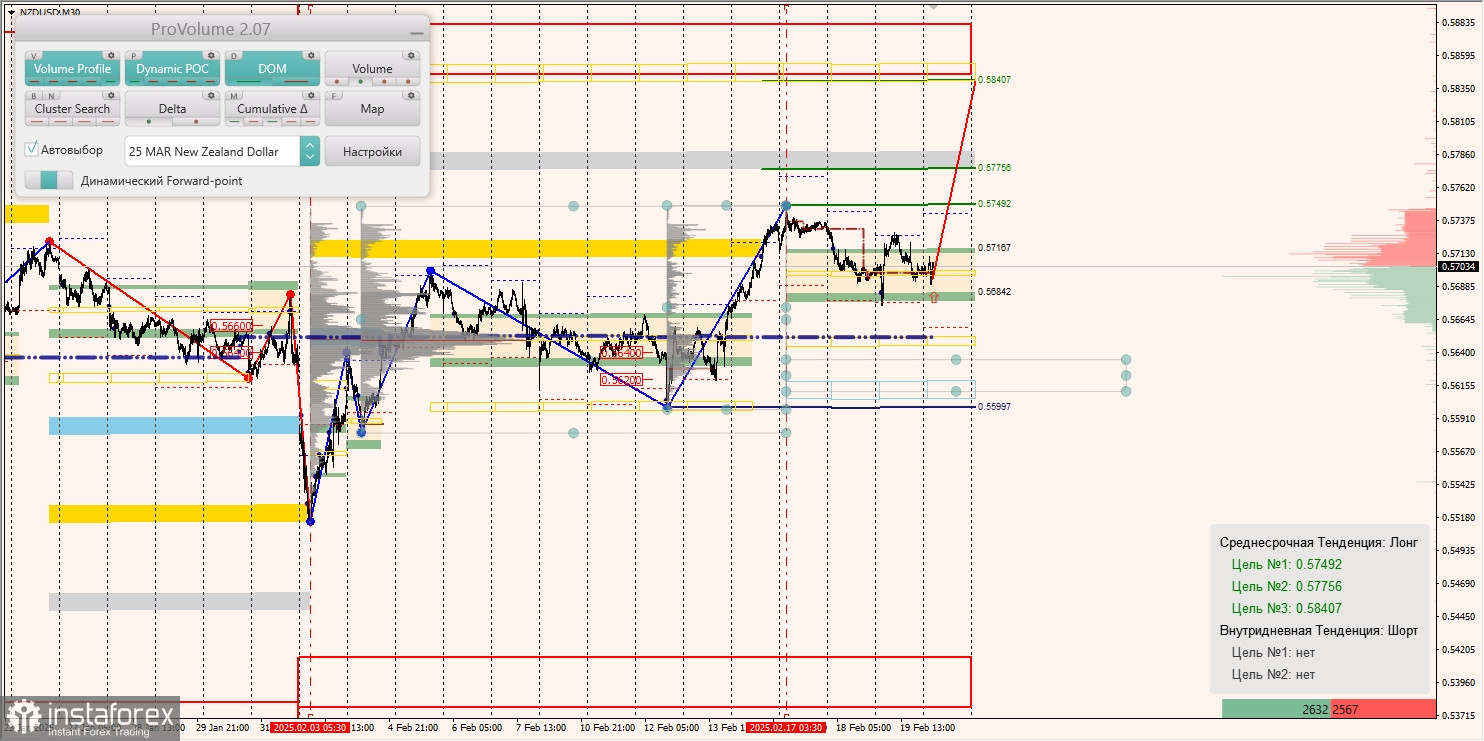1484x741 pixels.
Task: Click the current price tag 0.57034
Action: [x=1457, y=266]
